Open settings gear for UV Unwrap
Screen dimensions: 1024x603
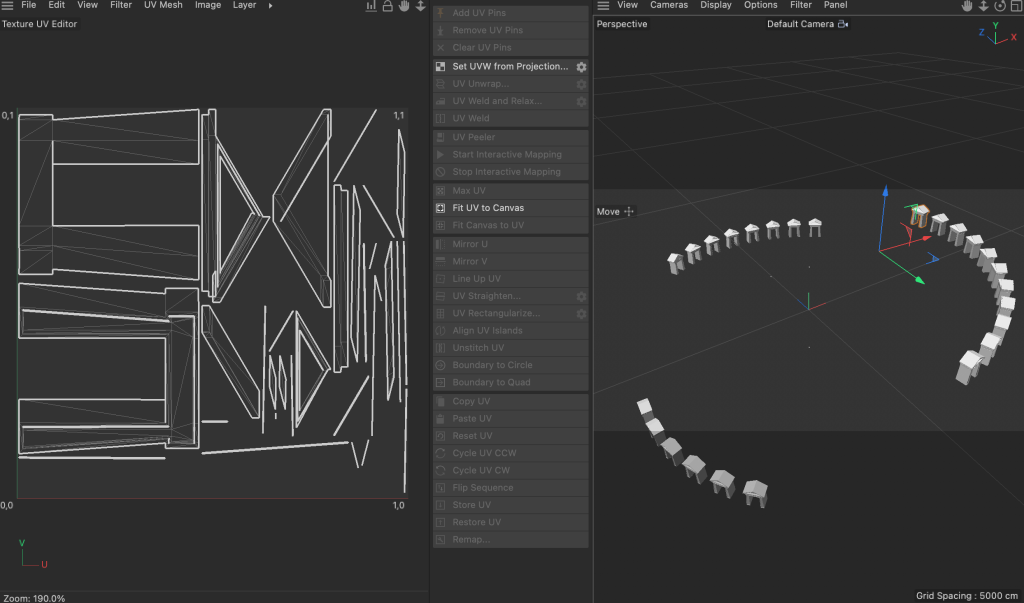581,84
